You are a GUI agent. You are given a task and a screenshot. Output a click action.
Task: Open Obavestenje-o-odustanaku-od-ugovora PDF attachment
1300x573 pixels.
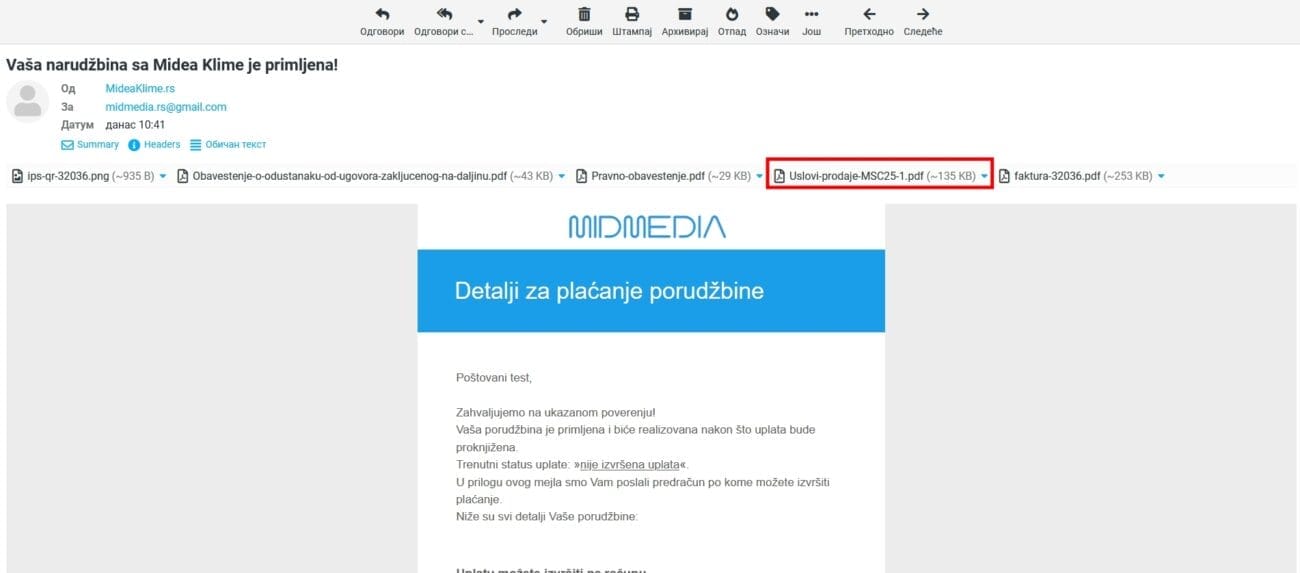click(372, 176)
